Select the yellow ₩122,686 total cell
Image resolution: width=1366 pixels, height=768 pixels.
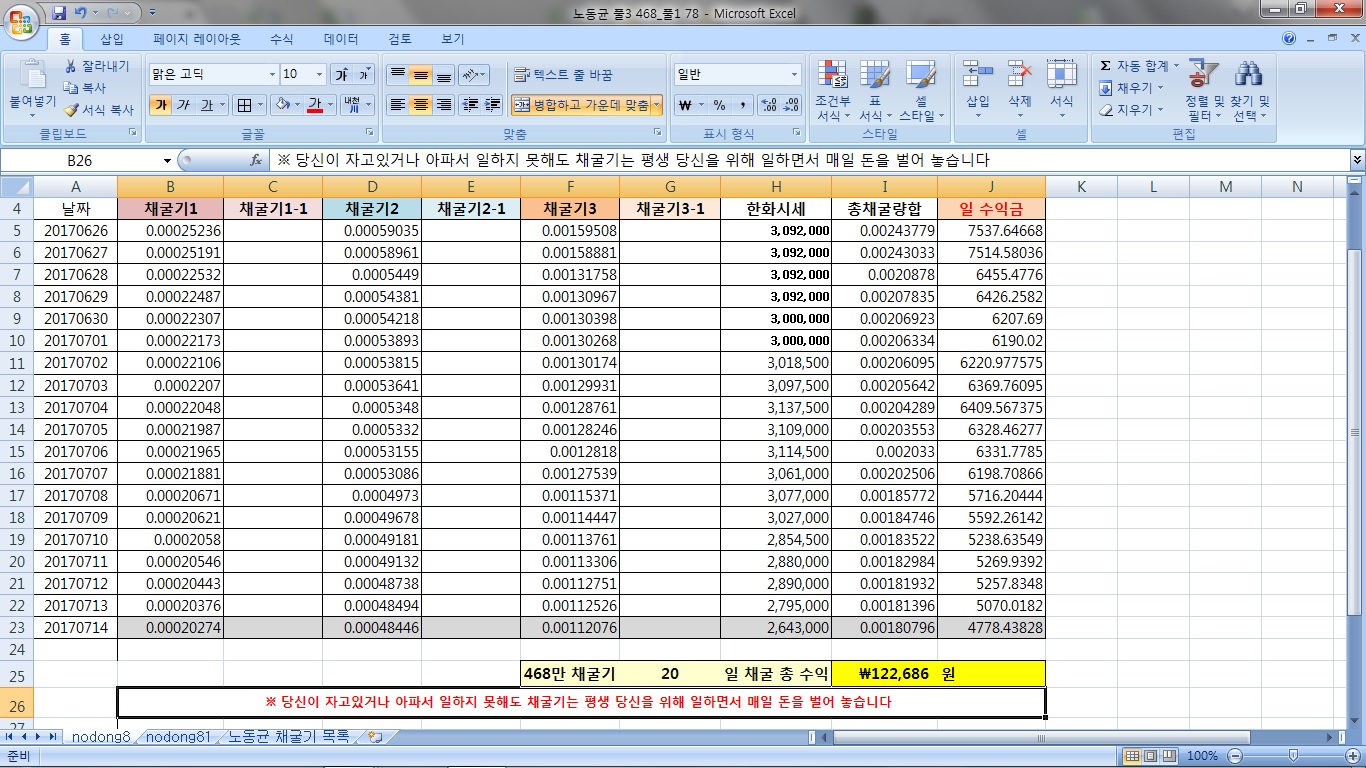point(938,674)
